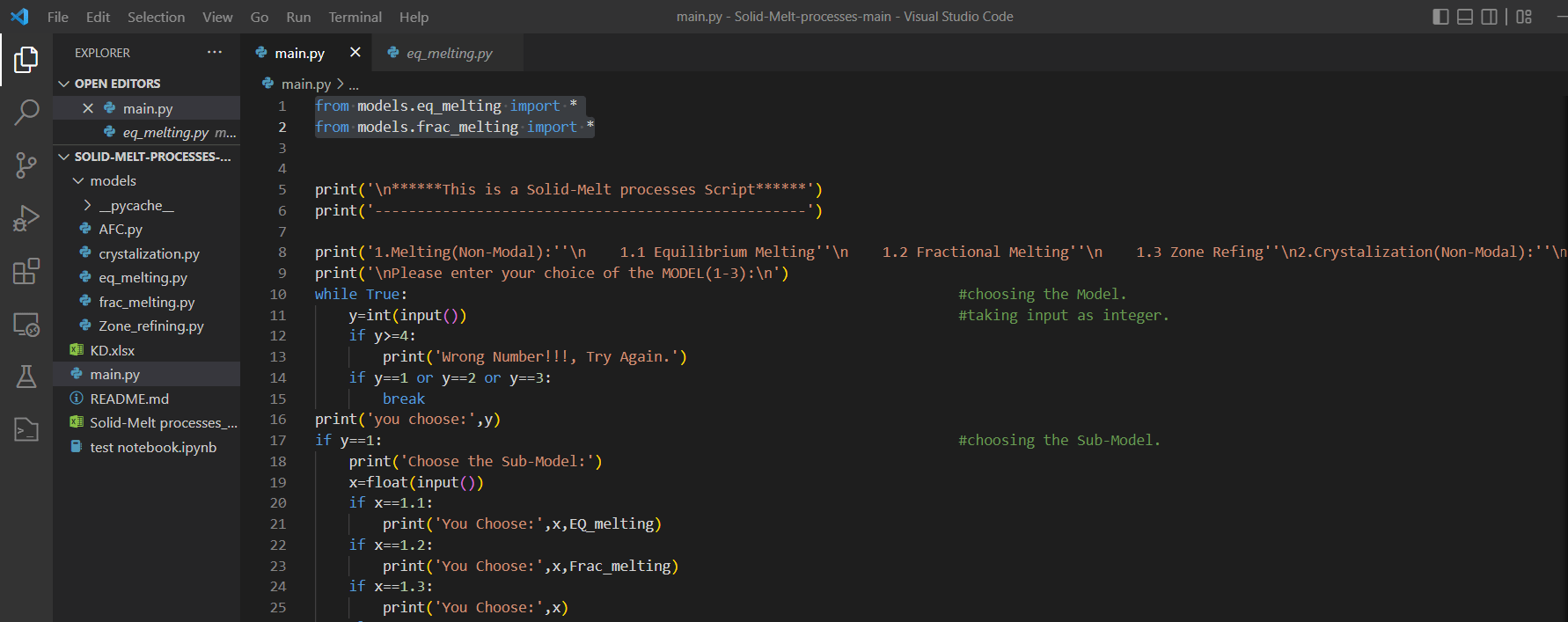Image resolution: width=1568 pixels, height=622 pixels.
Task: Click the '#choosing the Sub-Model.' comment
Action: 1059,440
